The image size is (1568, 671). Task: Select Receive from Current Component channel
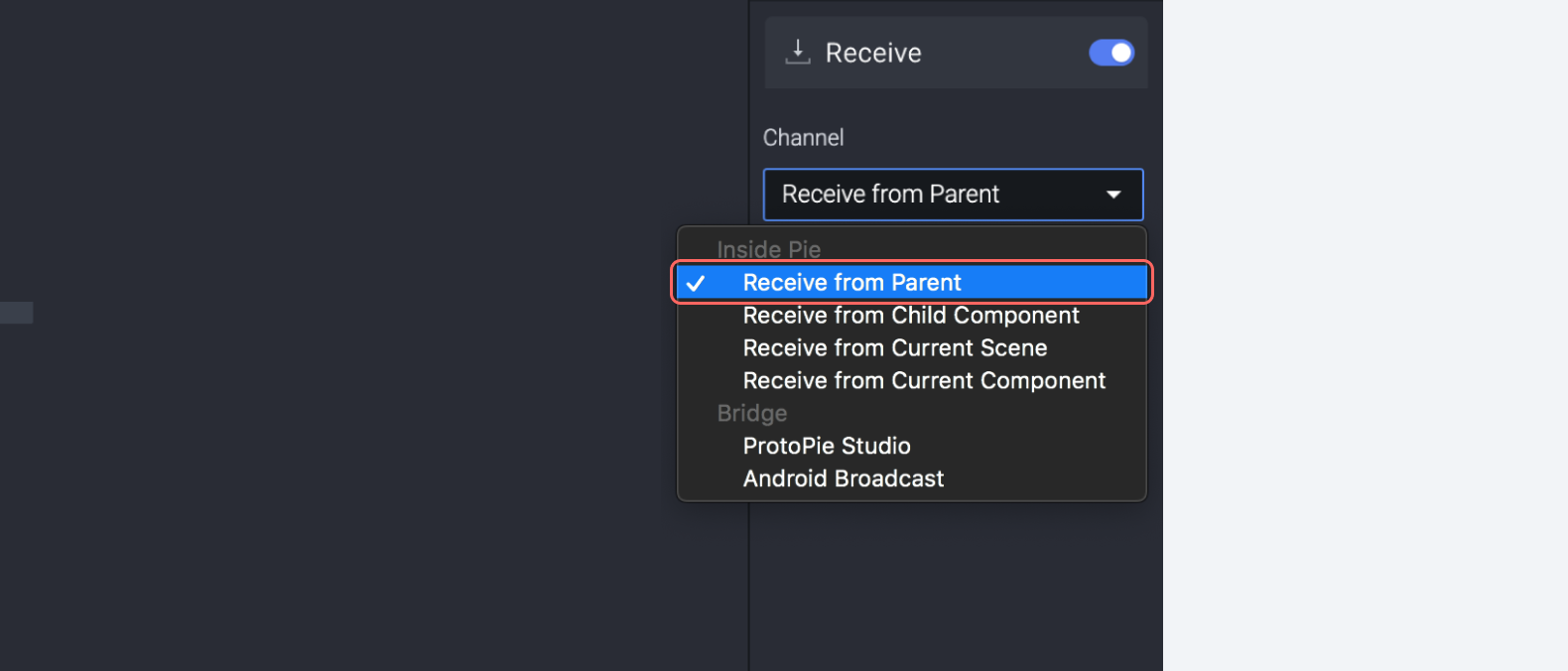click(923, 380)
